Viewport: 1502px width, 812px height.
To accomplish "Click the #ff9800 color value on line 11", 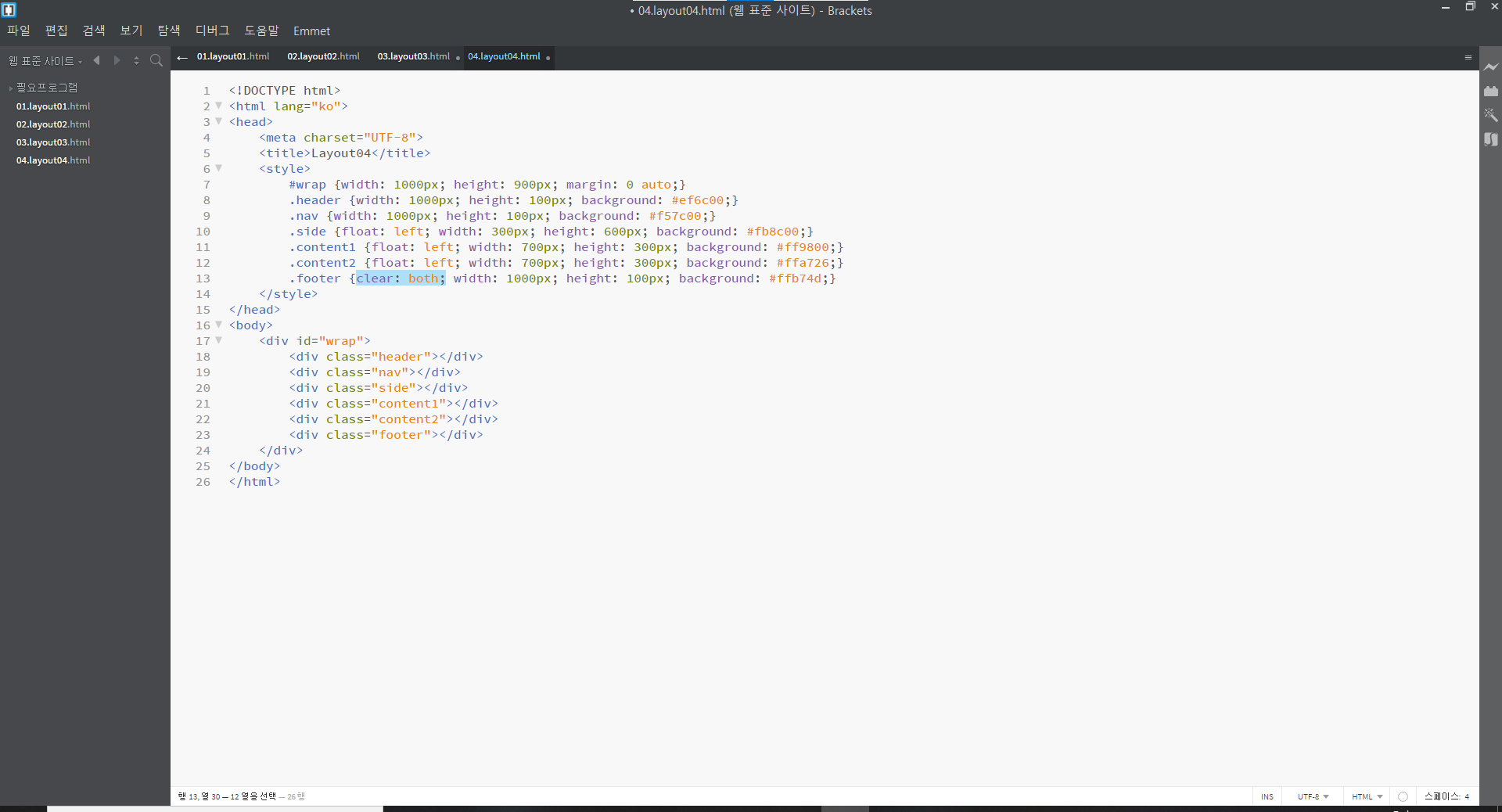I will coord(803,247).
